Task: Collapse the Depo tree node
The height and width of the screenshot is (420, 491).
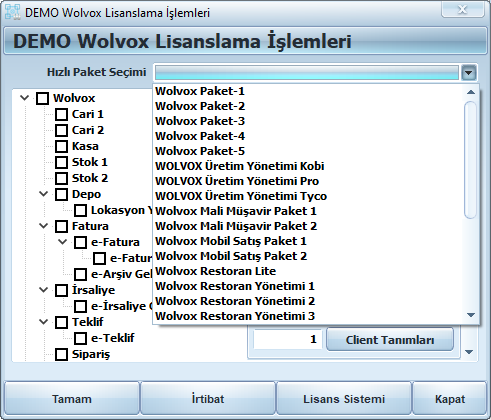Action: pos(44,194)
